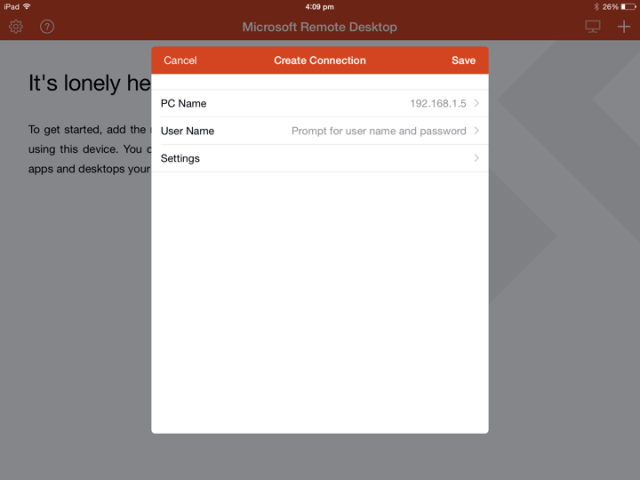Open the Settings row
This screenshot has height=480, width=640.
pyautogui.click(x=320, y=158)
